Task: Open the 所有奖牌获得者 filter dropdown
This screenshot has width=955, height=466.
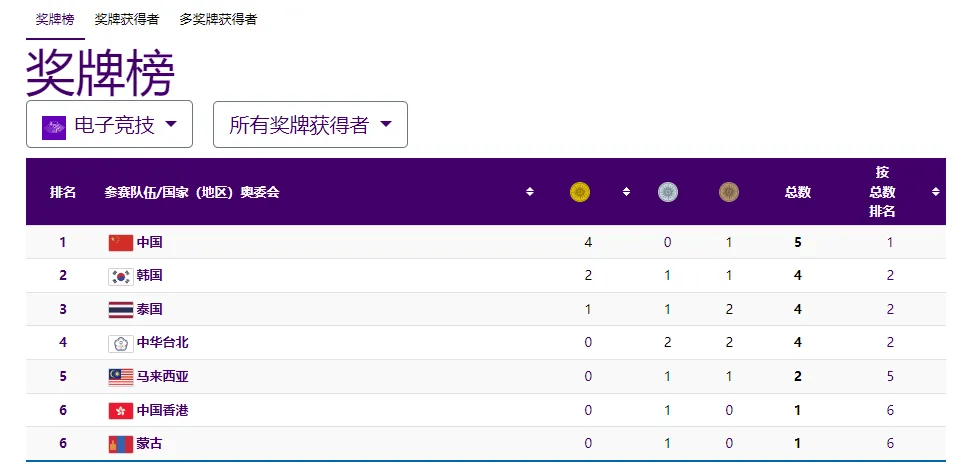Action: (x=310, y=124)
